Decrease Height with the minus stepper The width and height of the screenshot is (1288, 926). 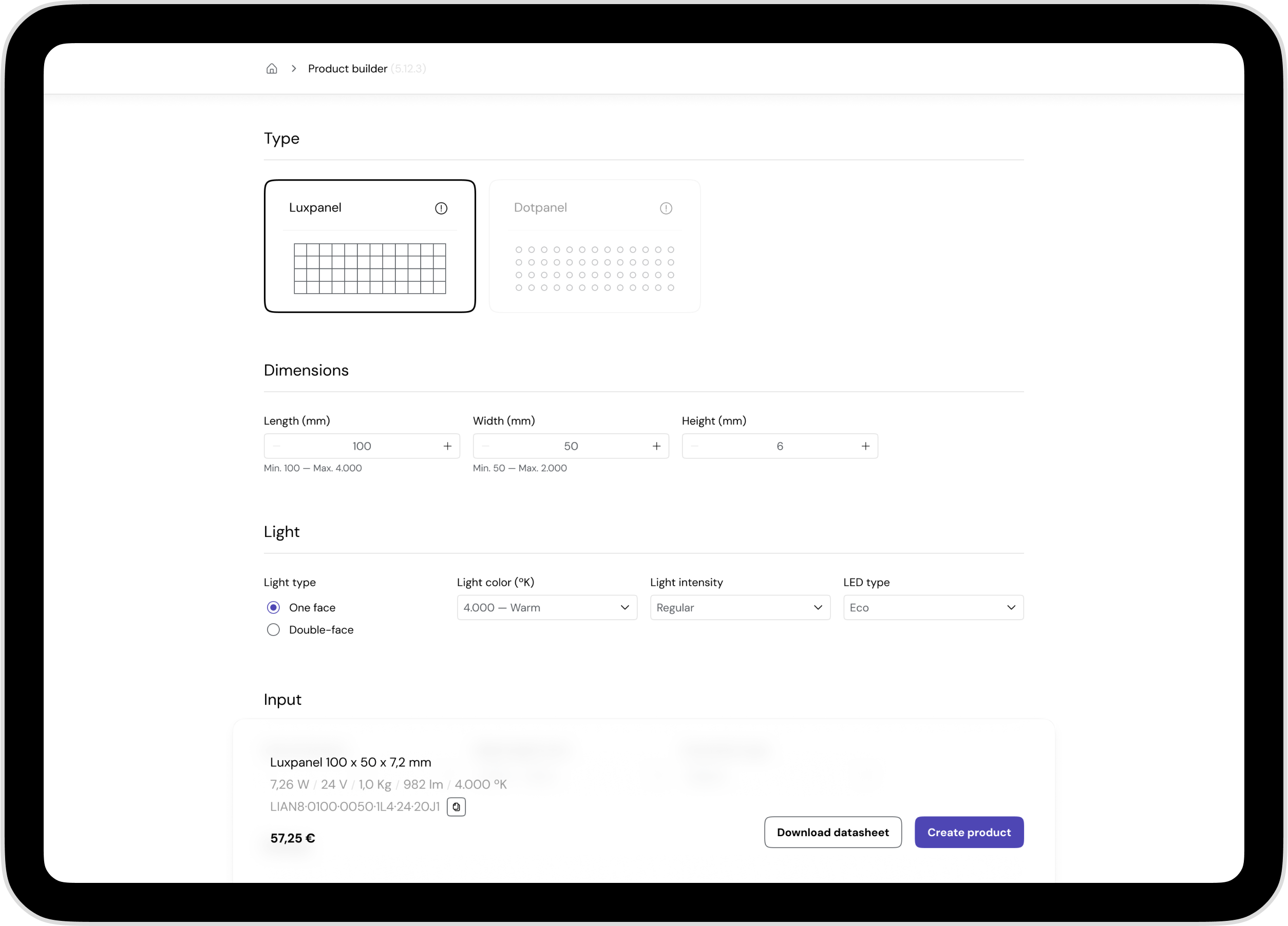[694, 446]
